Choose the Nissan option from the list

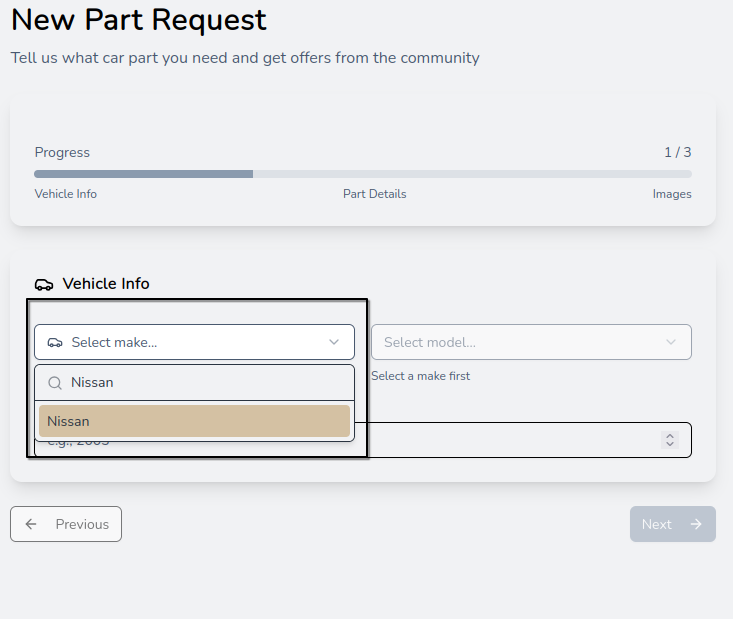(x=194, y=421)
